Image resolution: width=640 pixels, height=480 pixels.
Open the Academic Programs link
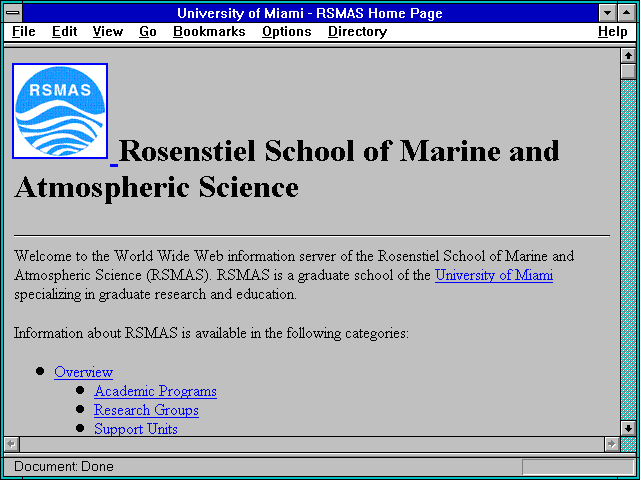[155, 391]
